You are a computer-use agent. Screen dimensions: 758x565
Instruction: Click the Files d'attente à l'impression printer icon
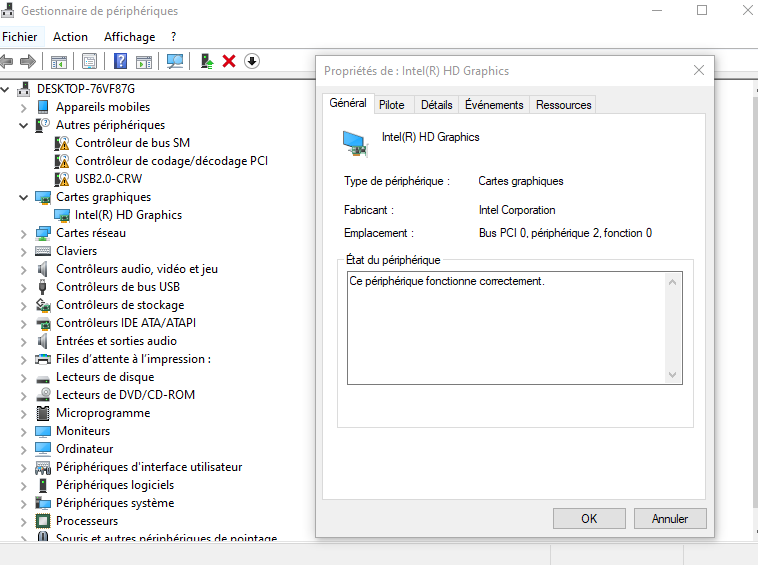43,359
